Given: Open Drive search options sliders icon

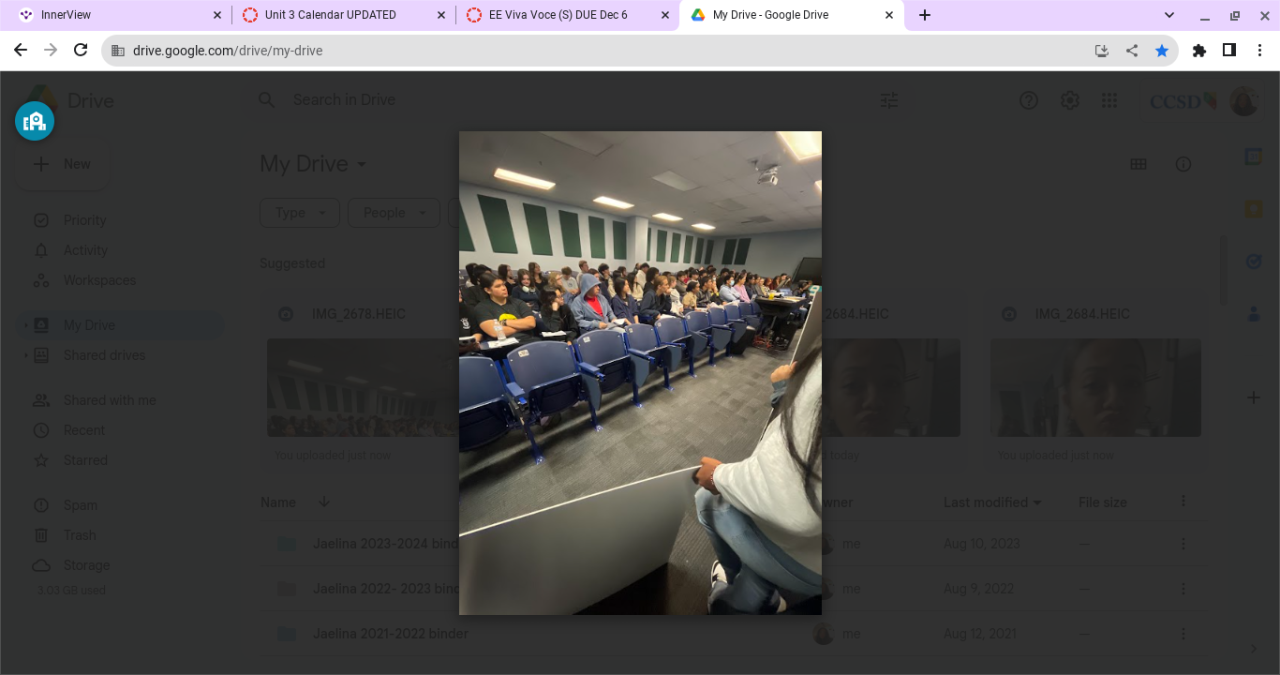Looking at the screenshot, I should 889,100.
